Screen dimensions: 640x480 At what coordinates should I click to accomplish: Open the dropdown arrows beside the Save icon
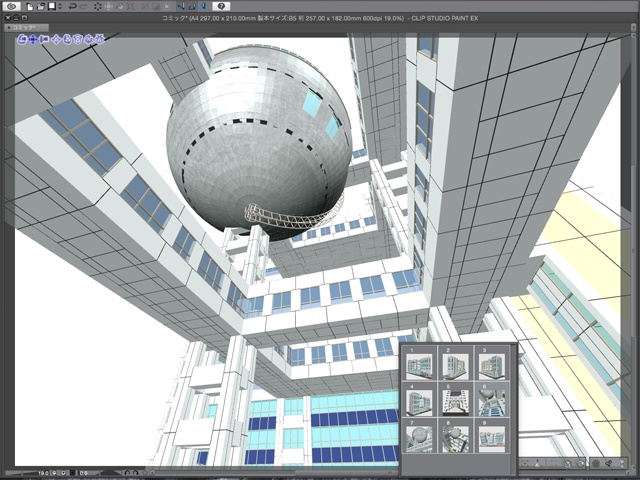(x=60, y=7)
